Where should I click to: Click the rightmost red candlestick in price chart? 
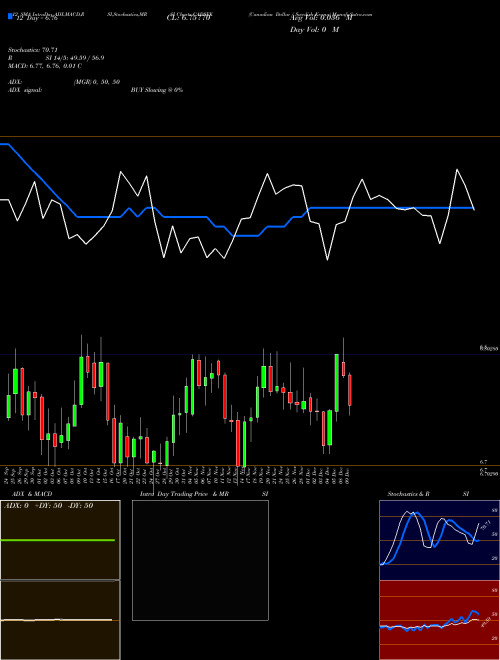pos(350,390)
